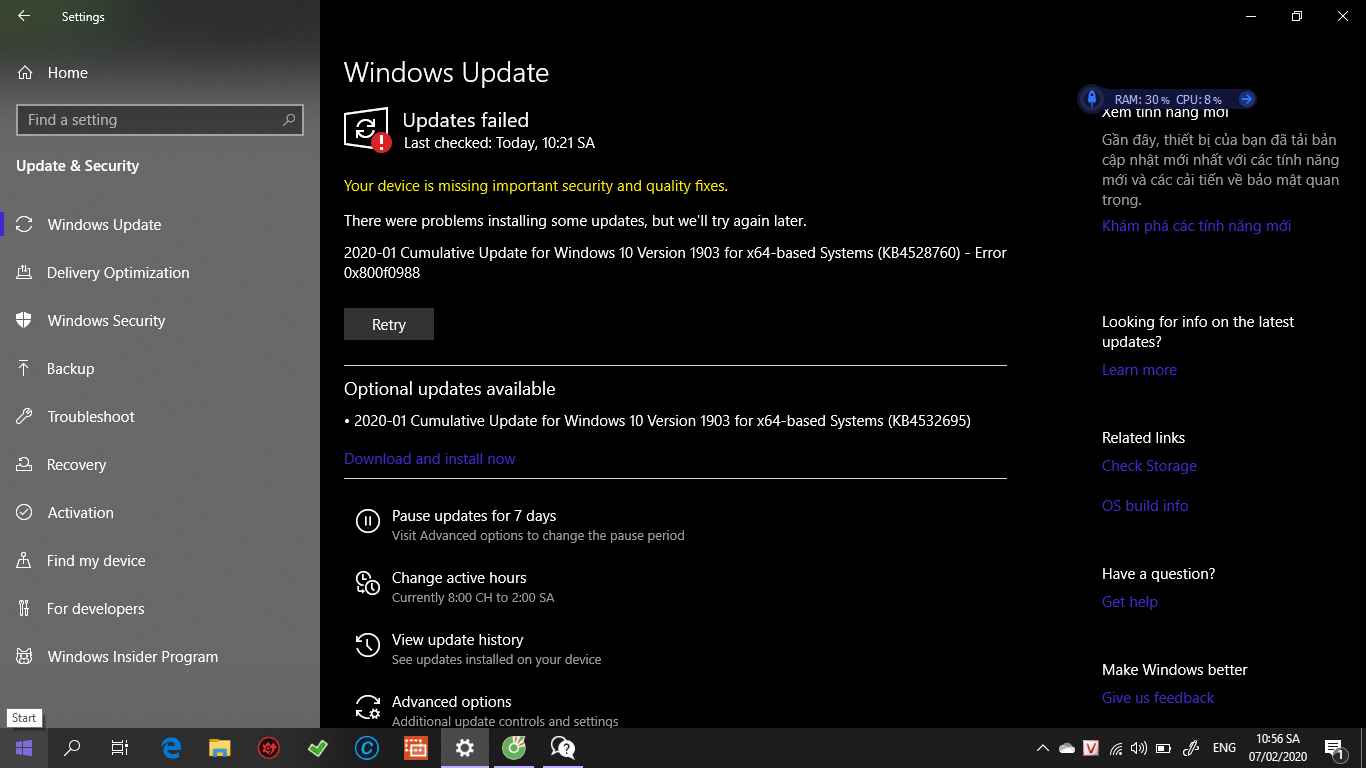Viewport: 1366px width, 768px height.
Task: Click the taskbar clock and date
Action: point(1277,748)
